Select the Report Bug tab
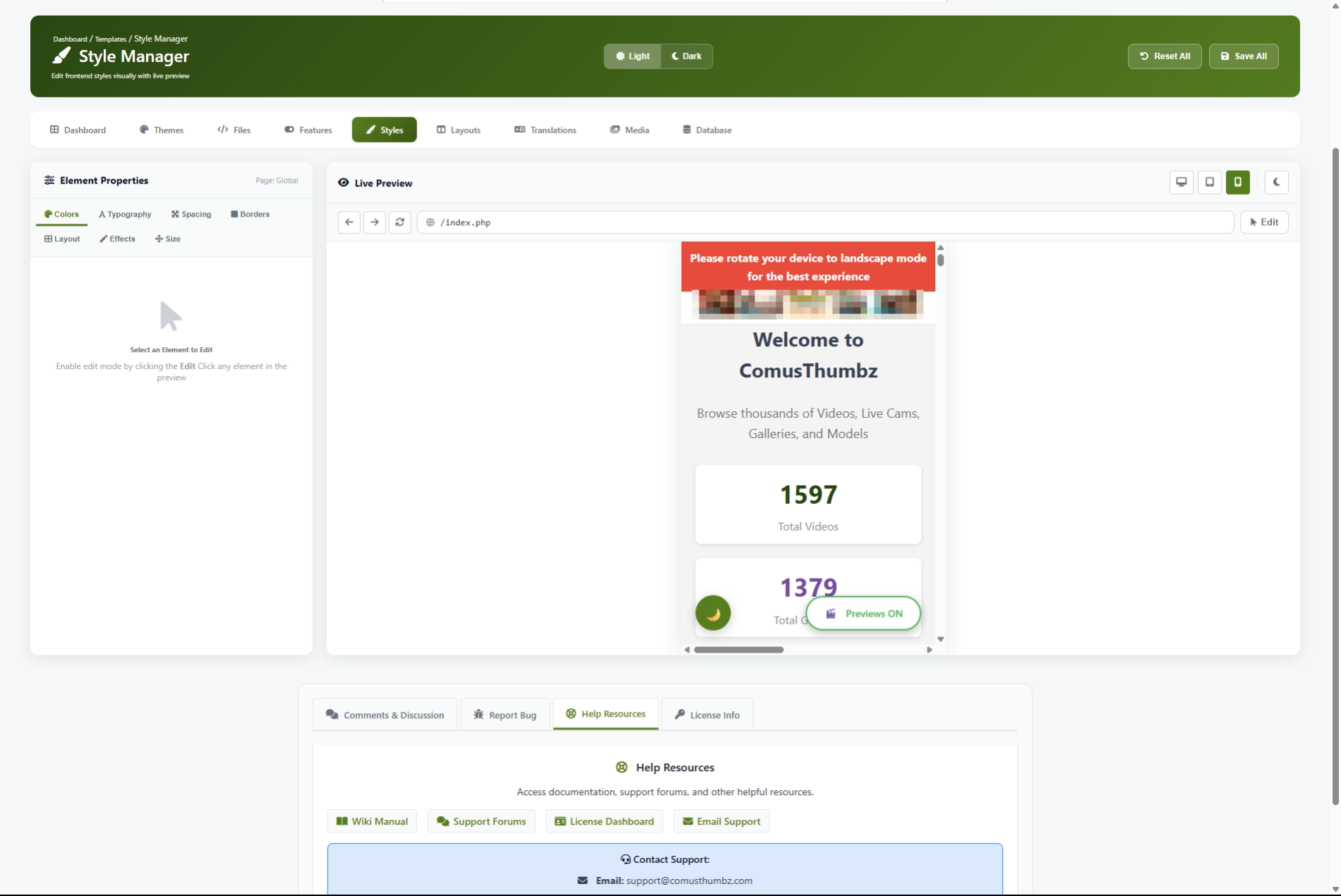This screenshot has width=1341, height=896. 505,715
